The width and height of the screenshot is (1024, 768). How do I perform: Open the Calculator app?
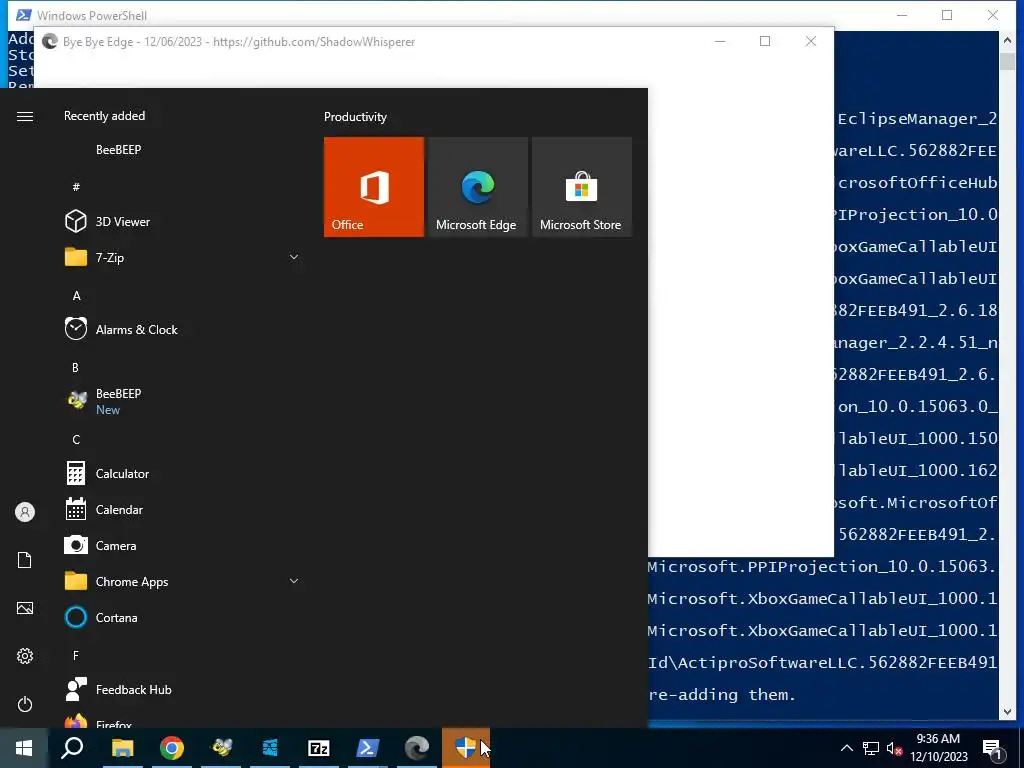tap(182, 473)
